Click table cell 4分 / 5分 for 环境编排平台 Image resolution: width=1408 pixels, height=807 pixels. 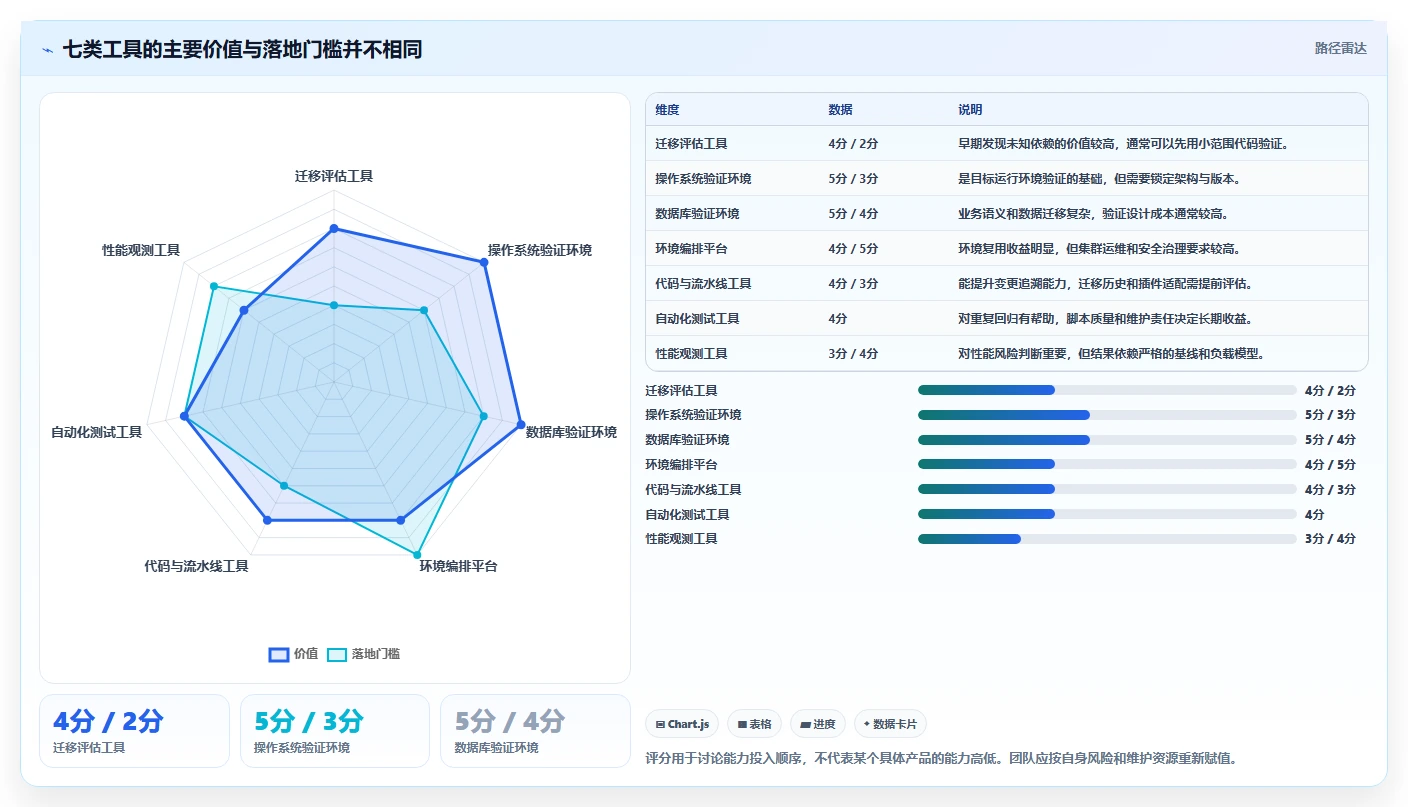[x=853, y=249]
